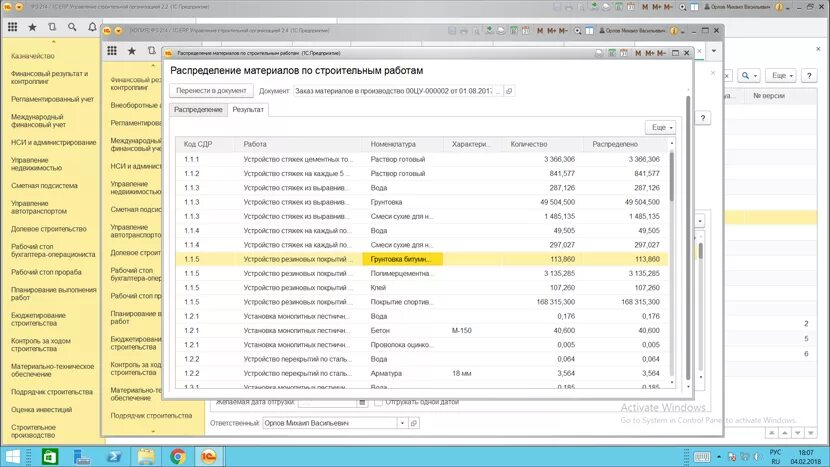The width and height of the screenshot is (830, 467).
Task: Click the M- button in distribution dialog title bar
Action: (661, 53)
